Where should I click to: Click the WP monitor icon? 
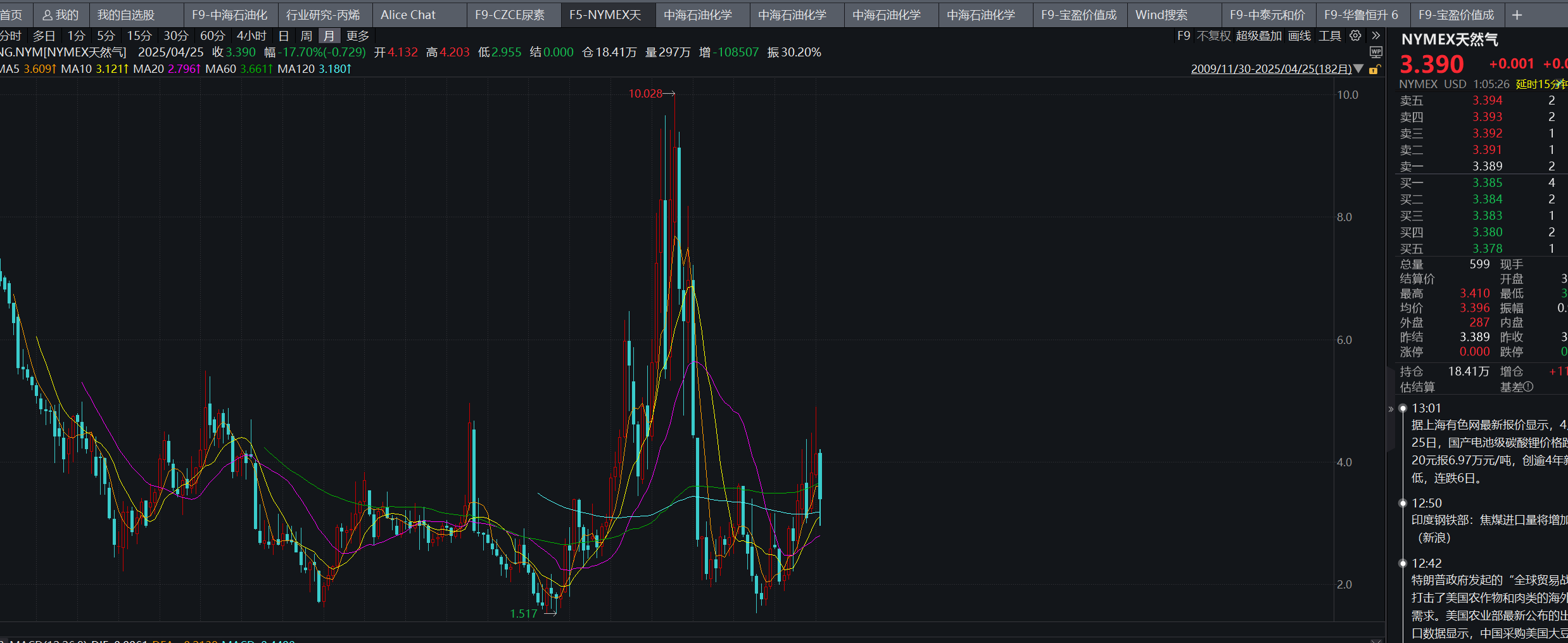tap(1376, 52)
